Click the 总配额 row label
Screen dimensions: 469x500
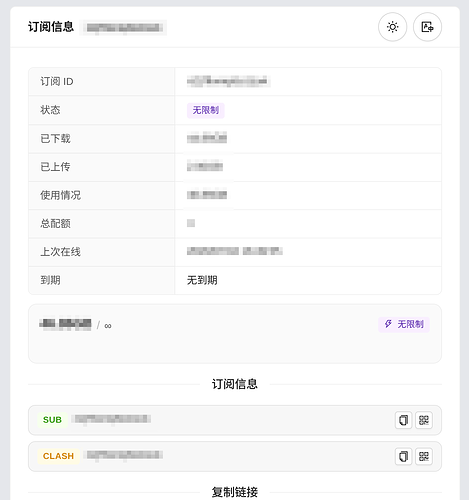click(55, 223)
